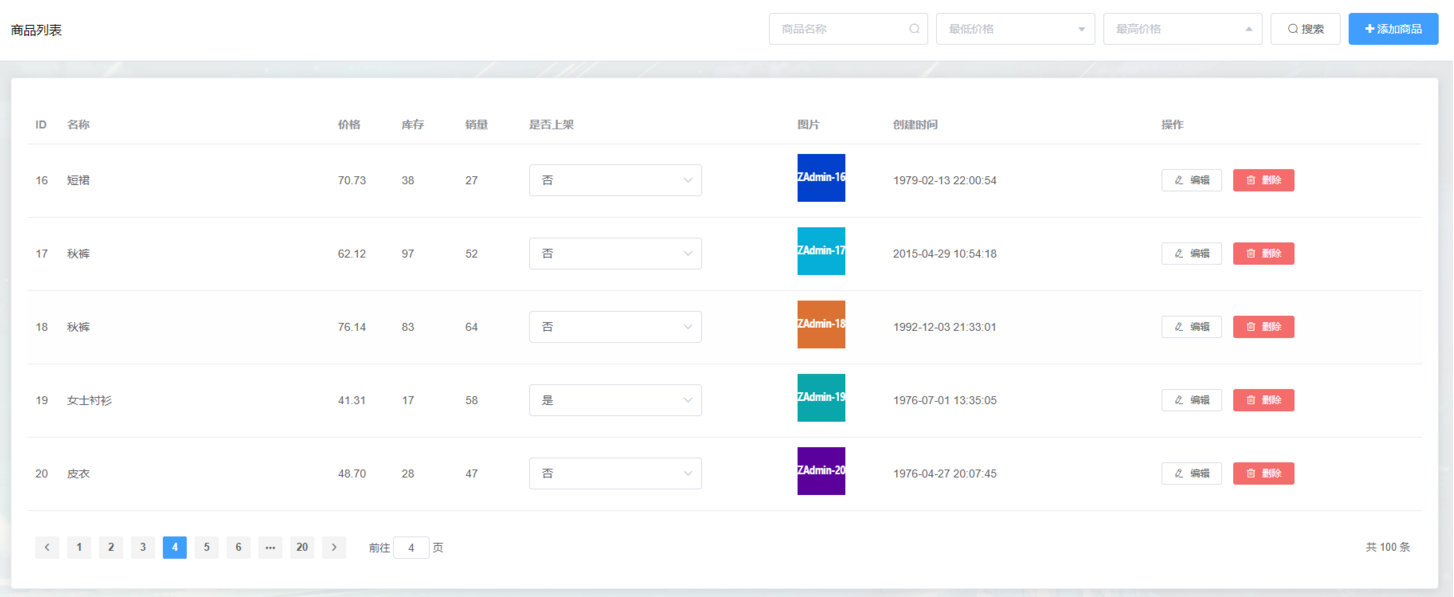Click the 前往 page number input field
Viewport: 1454px width, 597px height.
pyautogui.click(x=411, y=547)
